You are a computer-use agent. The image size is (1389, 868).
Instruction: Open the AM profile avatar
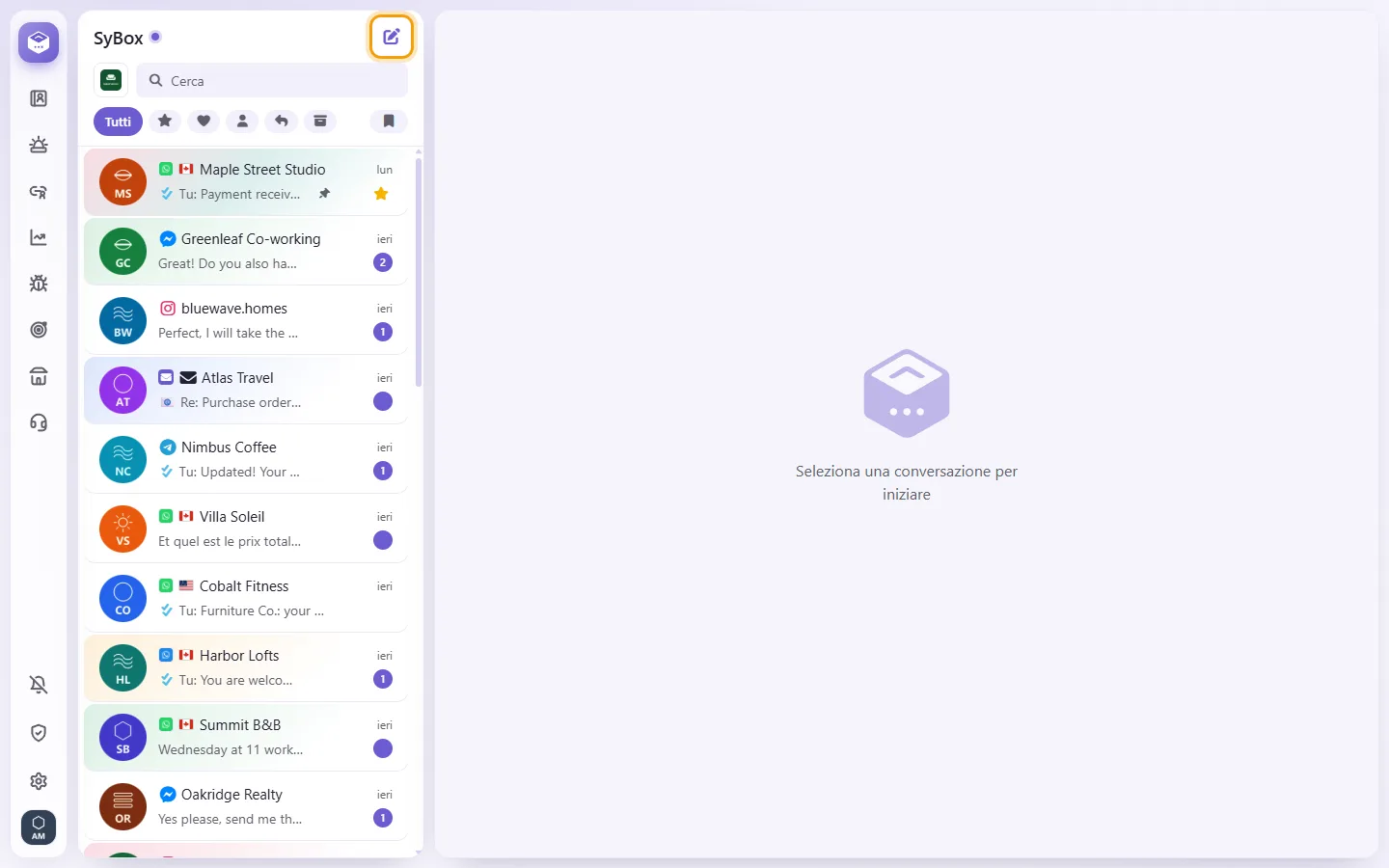coord(39,827)
